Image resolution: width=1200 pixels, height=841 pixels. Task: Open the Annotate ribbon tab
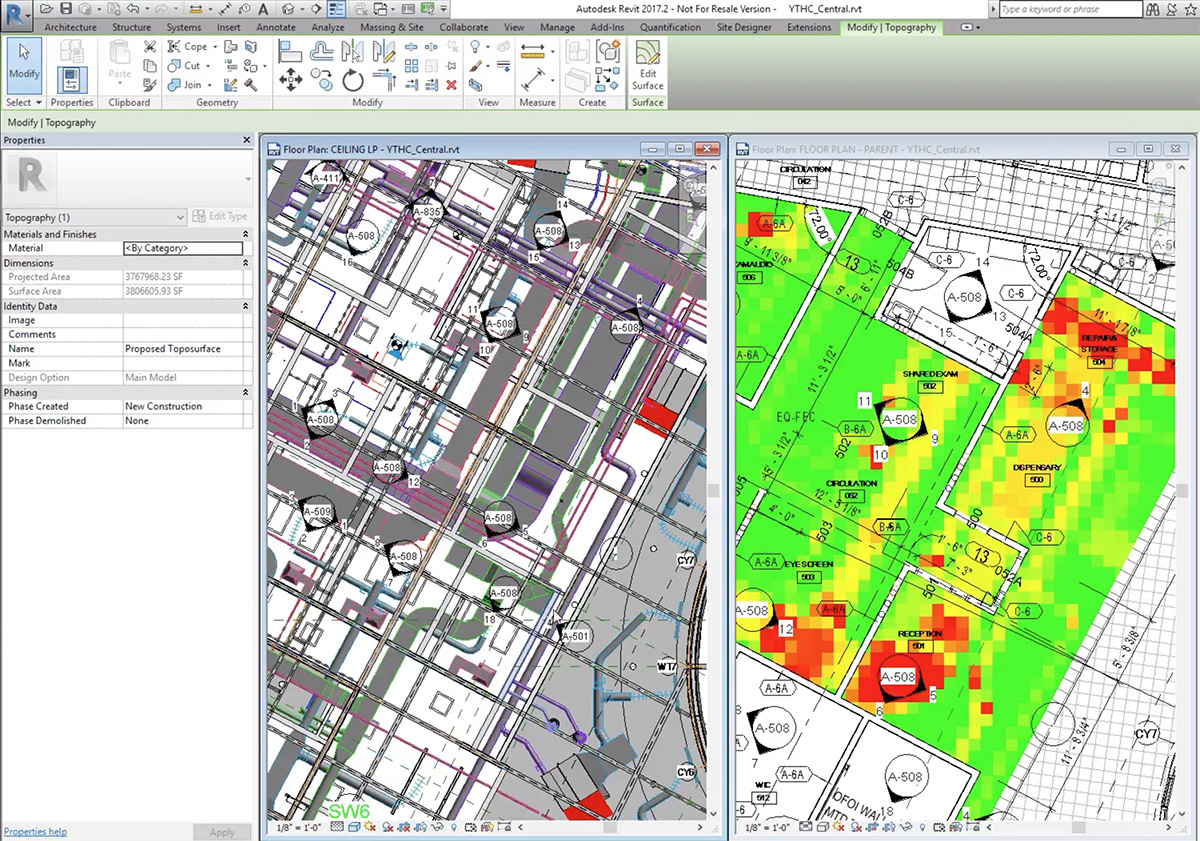point(276,28)
